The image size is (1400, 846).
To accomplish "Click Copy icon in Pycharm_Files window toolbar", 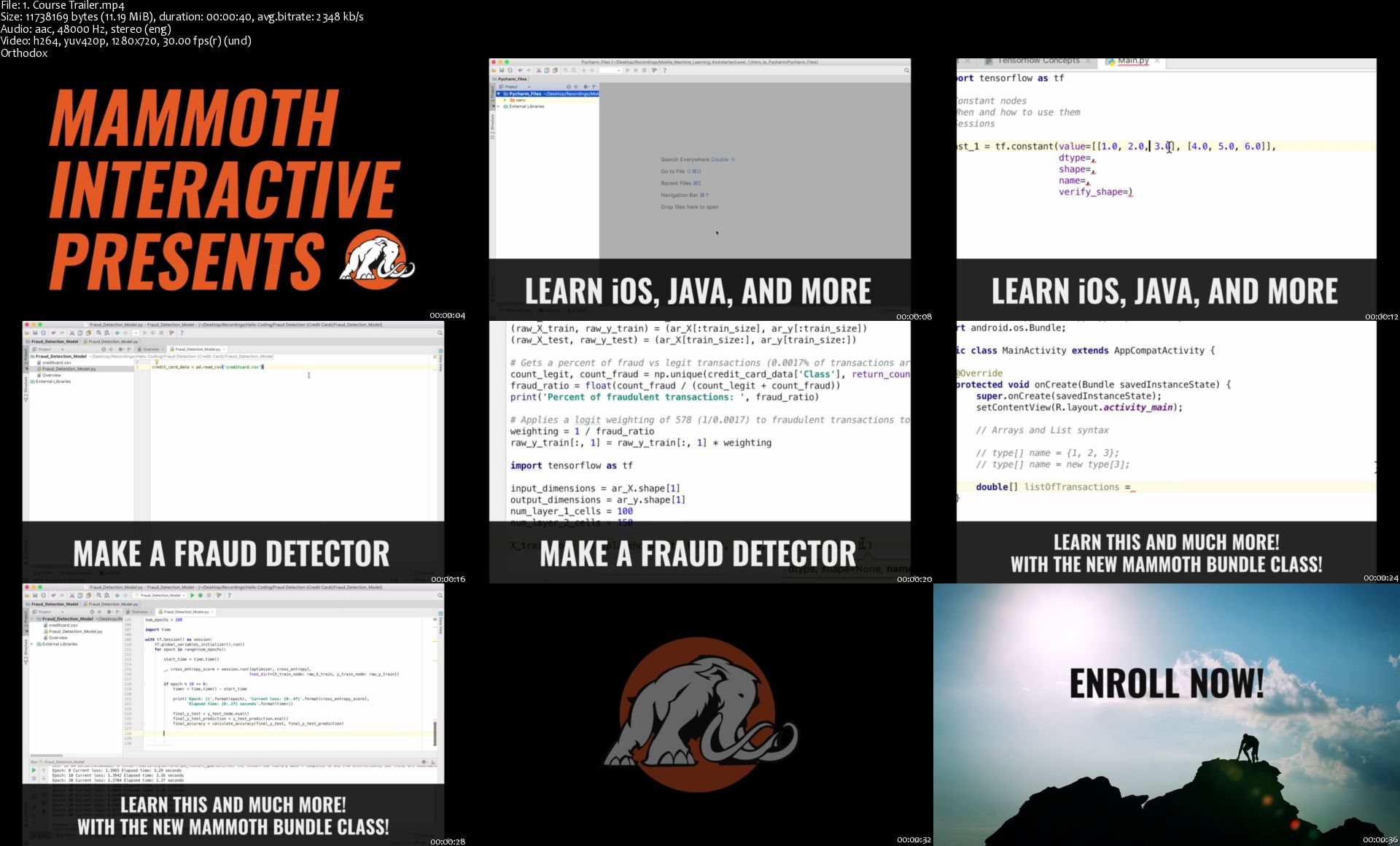I will [547, 70].
